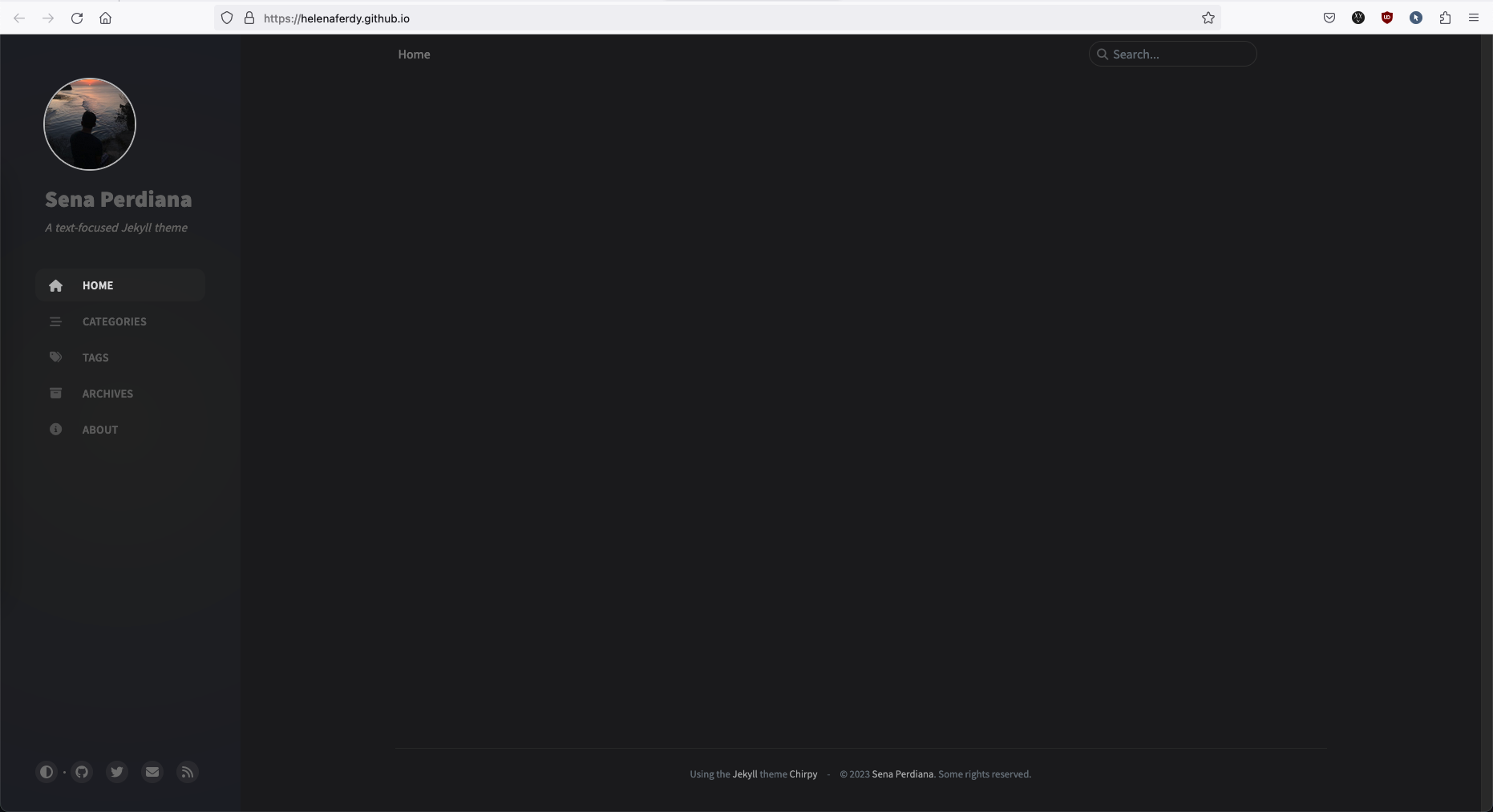Open the Tags sidebar item
The height and width of the screenshot is (812, 1493).
click(x=95, y=358)
